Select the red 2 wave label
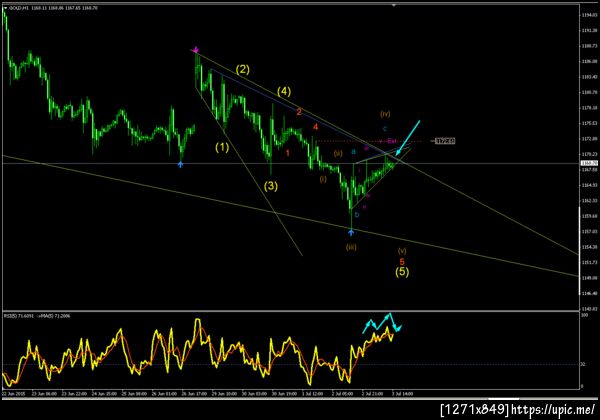 (x=299, y=112)
